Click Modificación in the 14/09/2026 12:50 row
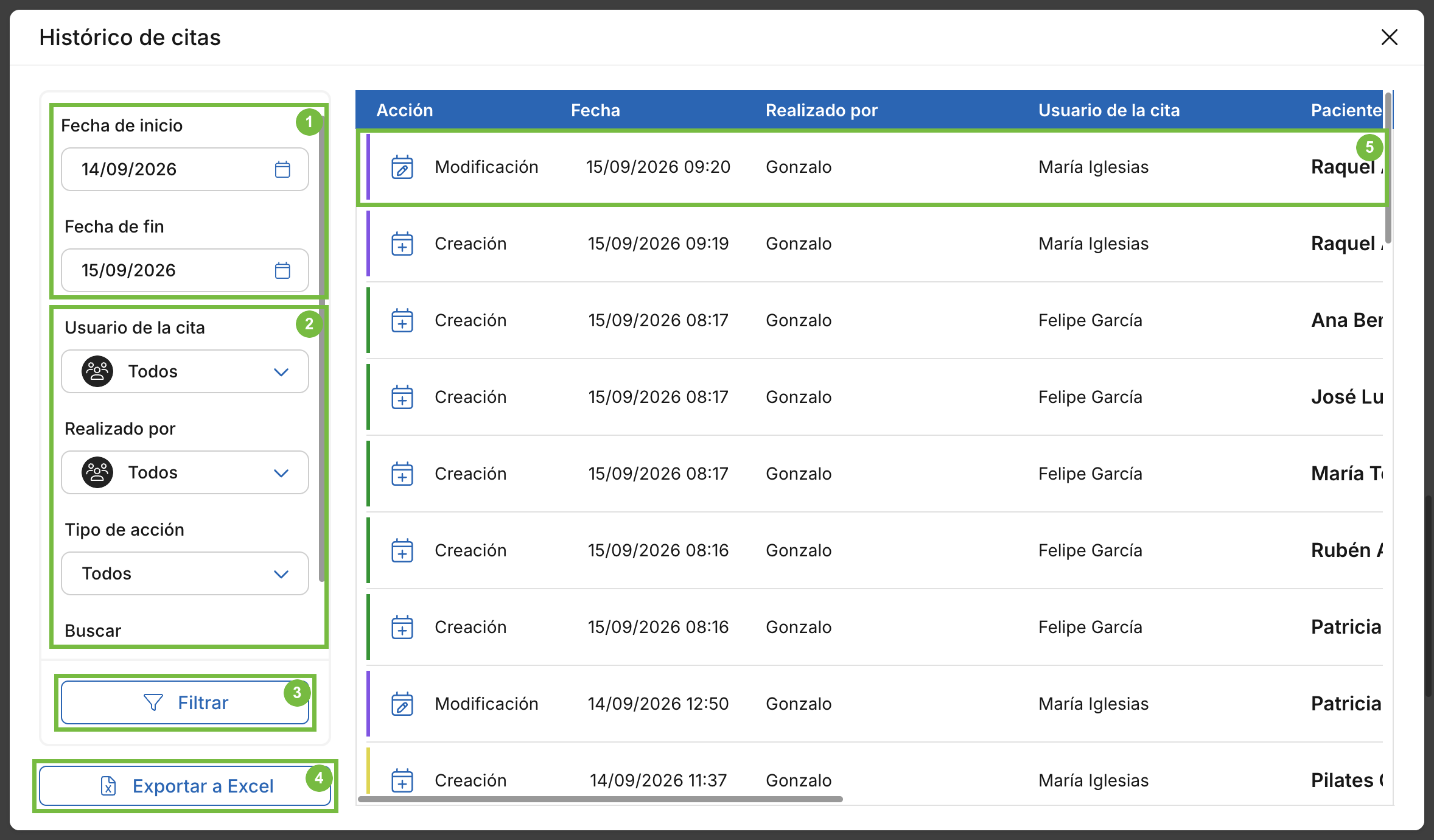The width and height of the screenshot is (1434, 840). pyautogui.click(x=486, y=704)
